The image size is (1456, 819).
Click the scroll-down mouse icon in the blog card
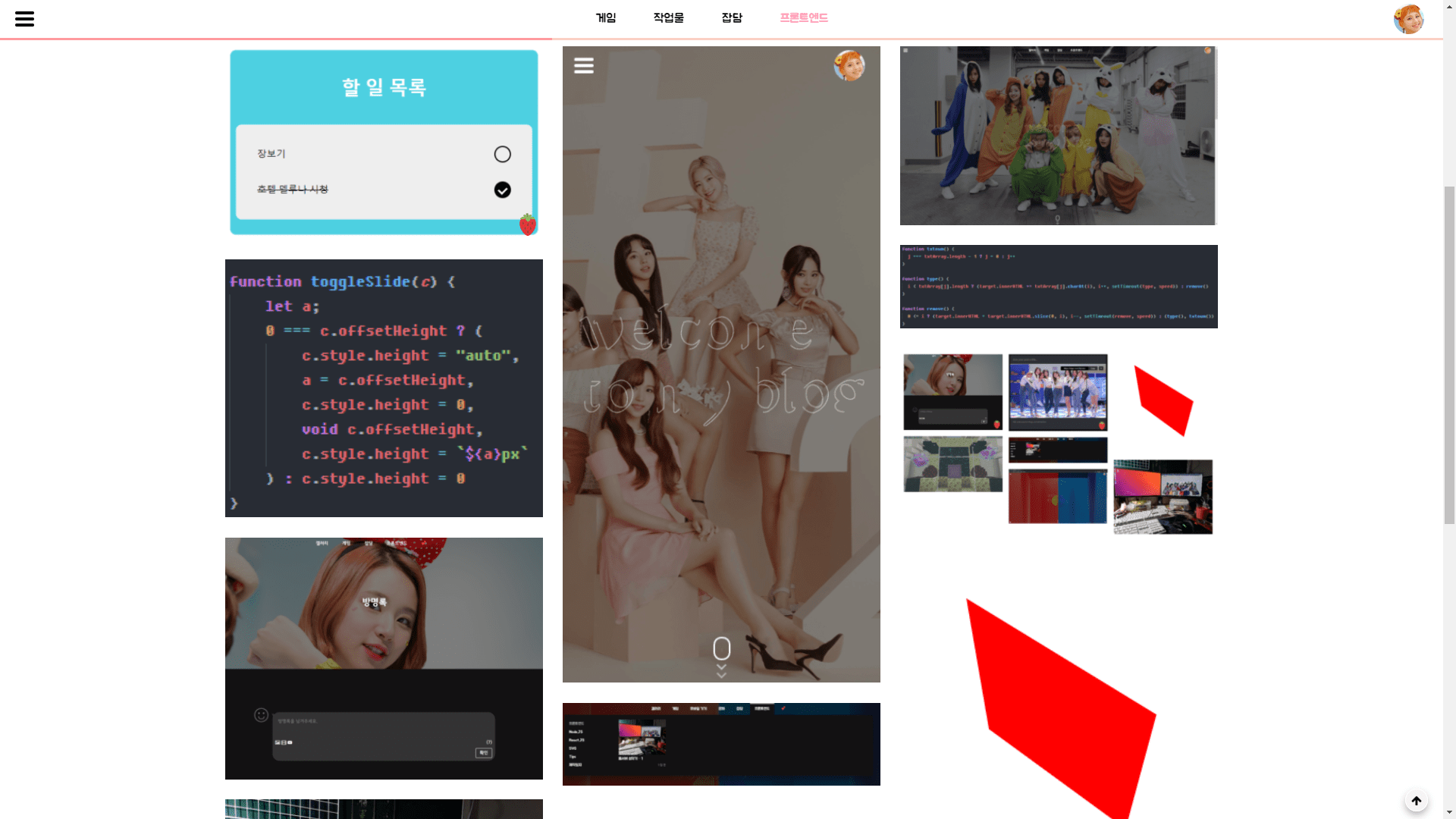point(721,649)
